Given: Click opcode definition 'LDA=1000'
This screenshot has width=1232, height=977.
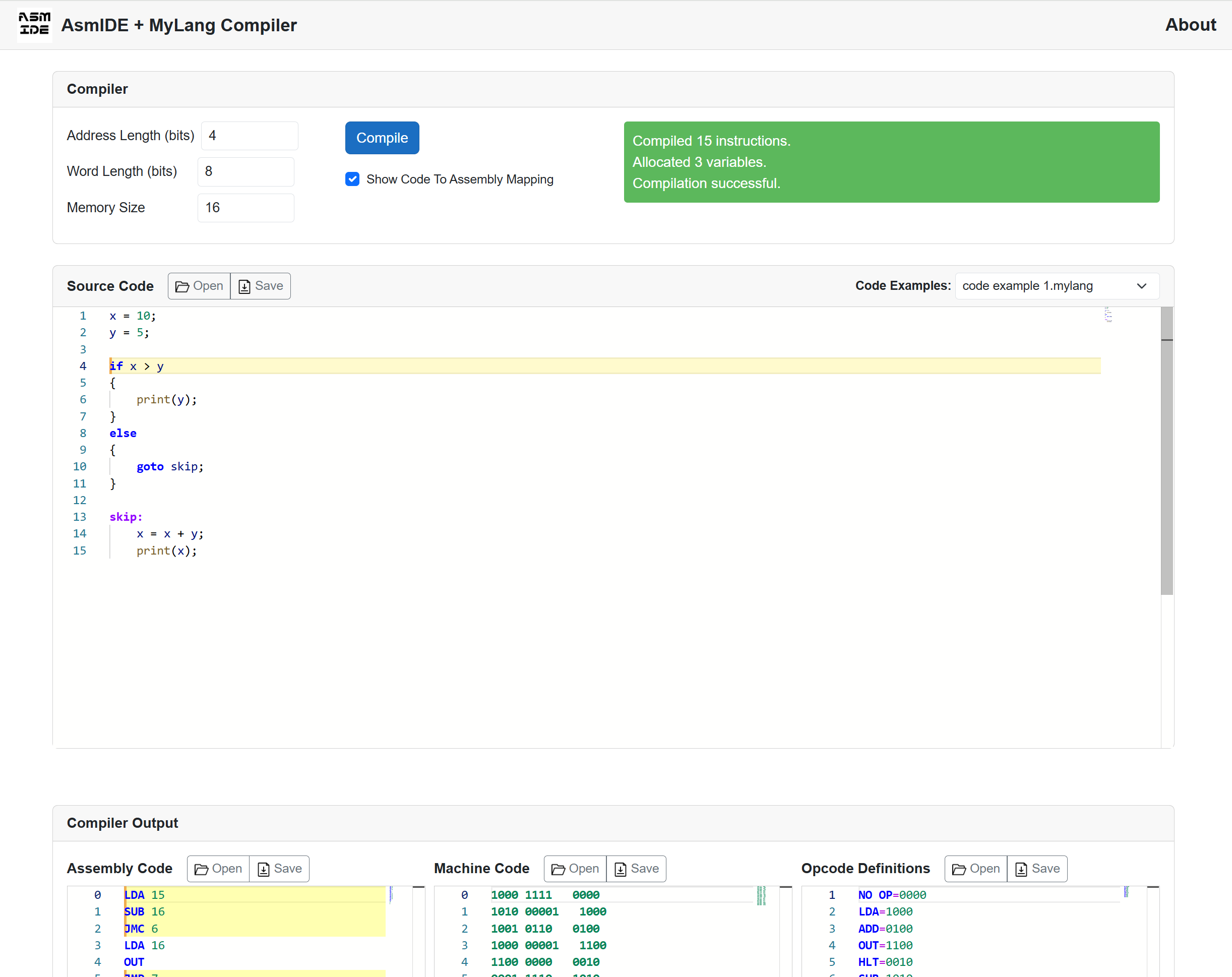Looking at the screenshot, I should click(885, 912).
